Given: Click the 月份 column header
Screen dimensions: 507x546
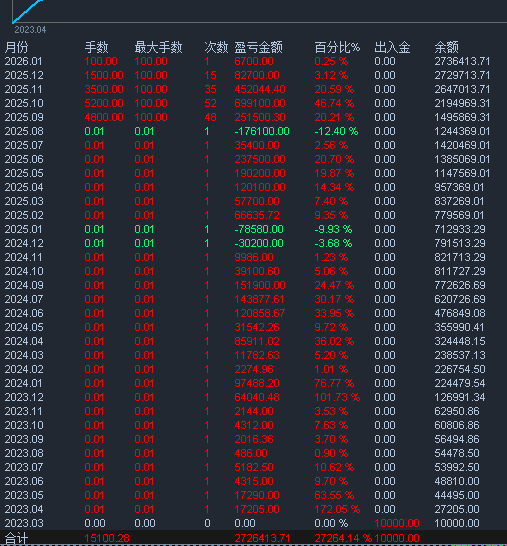Looking at the screenshot, I should (x=16, y=47).
